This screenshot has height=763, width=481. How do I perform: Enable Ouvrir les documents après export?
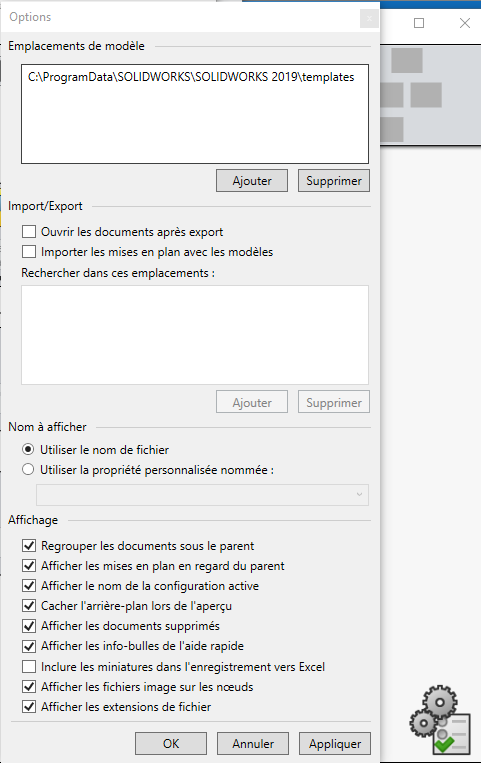tap(29, 232)
